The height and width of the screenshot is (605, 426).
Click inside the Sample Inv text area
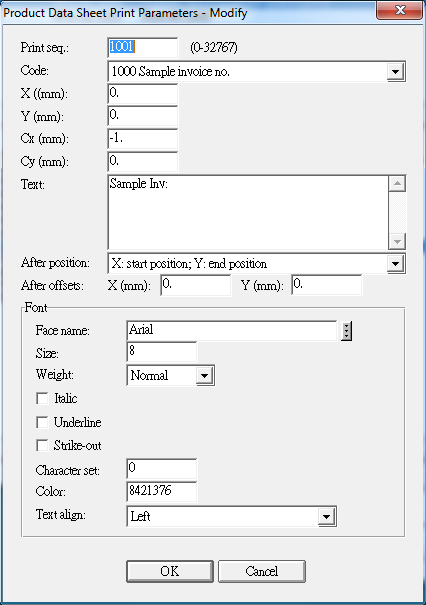coord(248,213)
